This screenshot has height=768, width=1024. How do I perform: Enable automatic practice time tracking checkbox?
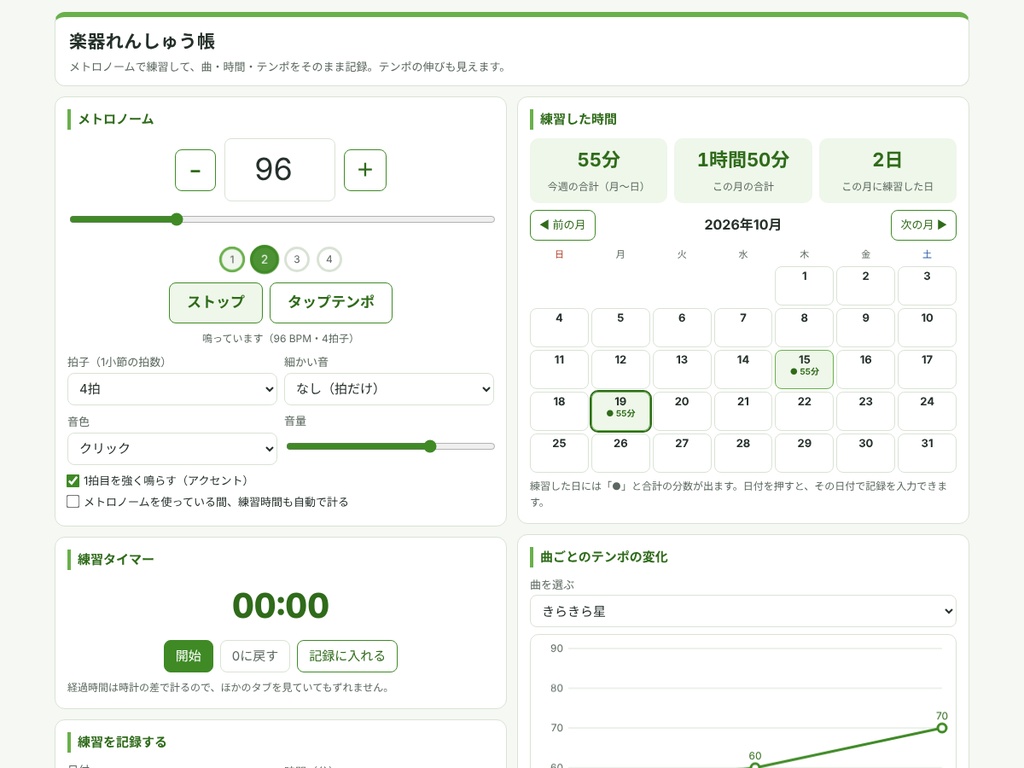(x=73, y=502)
